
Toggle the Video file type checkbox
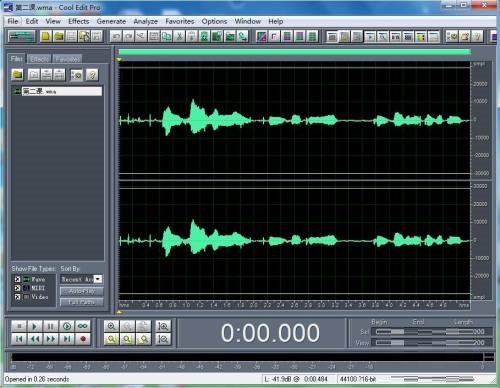[18, 297]
